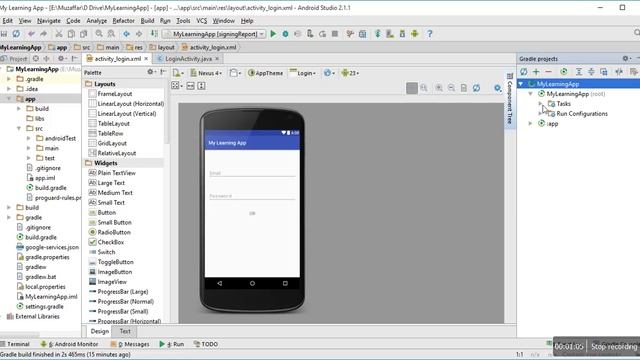Click the Cut scissors icon
This screenshot has height=360, width=640.
click(x=59, y=34)
